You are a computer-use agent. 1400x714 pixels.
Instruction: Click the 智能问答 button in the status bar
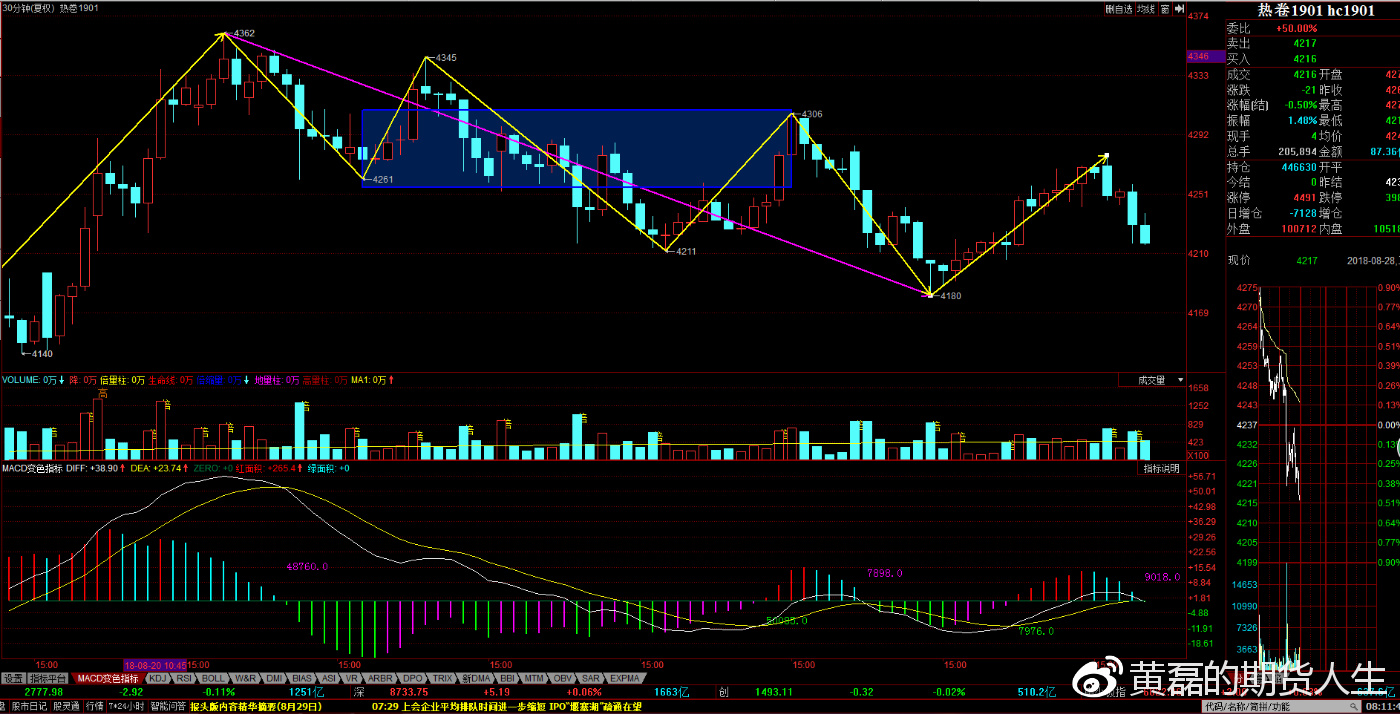(168, 706)
